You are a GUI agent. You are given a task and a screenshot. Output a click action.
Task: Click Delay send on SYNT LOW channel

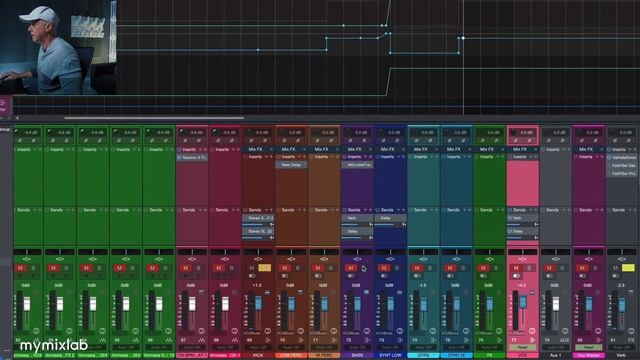[390, 218]
